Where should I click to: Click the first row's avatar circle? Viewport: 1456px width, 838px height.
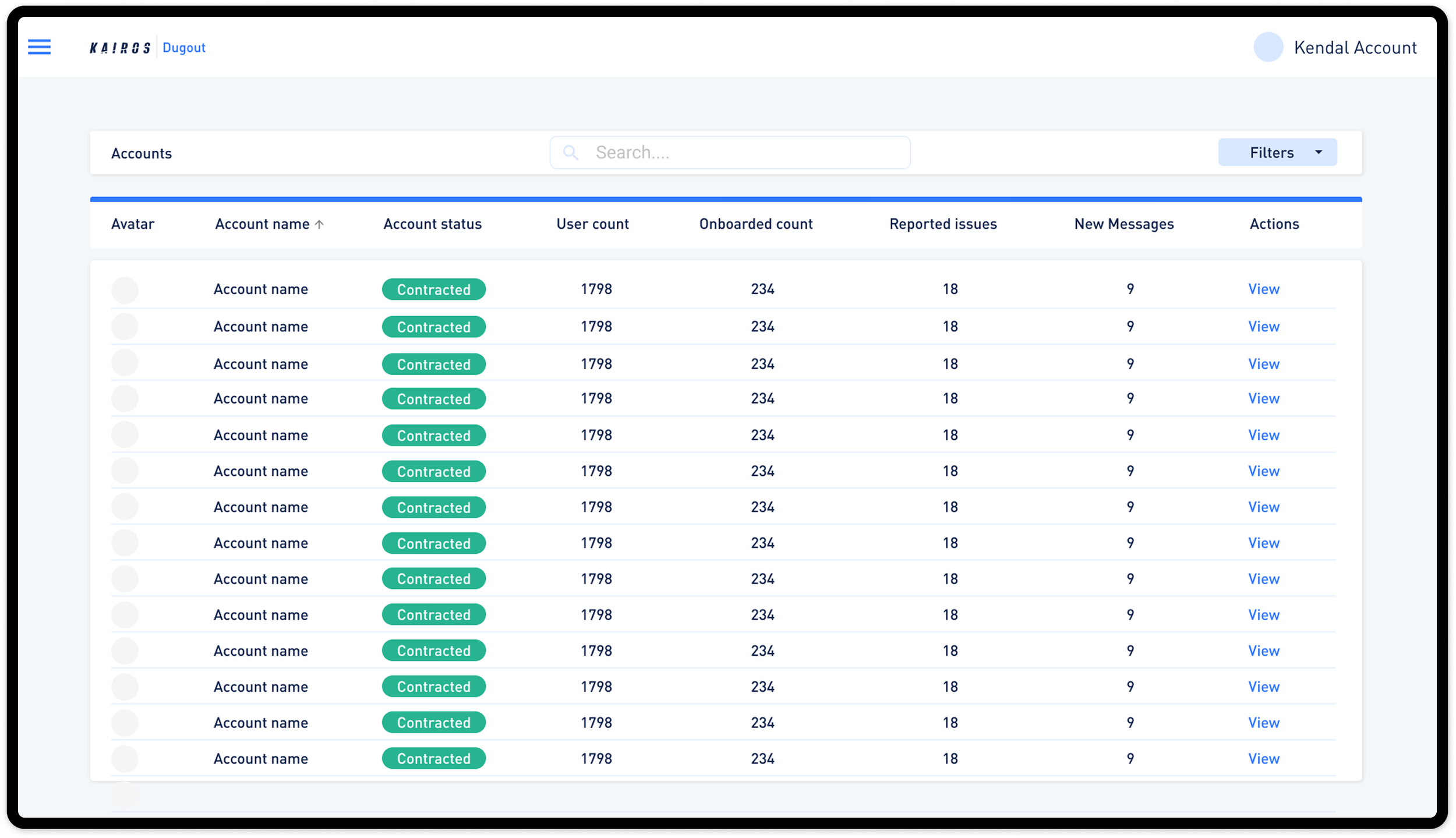(x=125, y=289)
